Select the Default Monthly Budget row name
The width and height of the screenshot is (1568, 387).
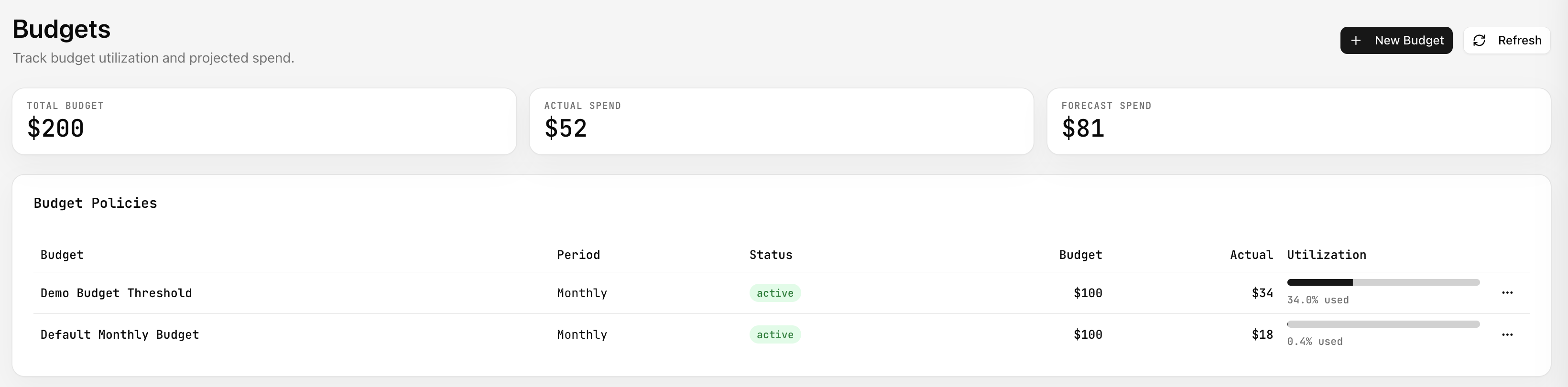tap(120, 334)
